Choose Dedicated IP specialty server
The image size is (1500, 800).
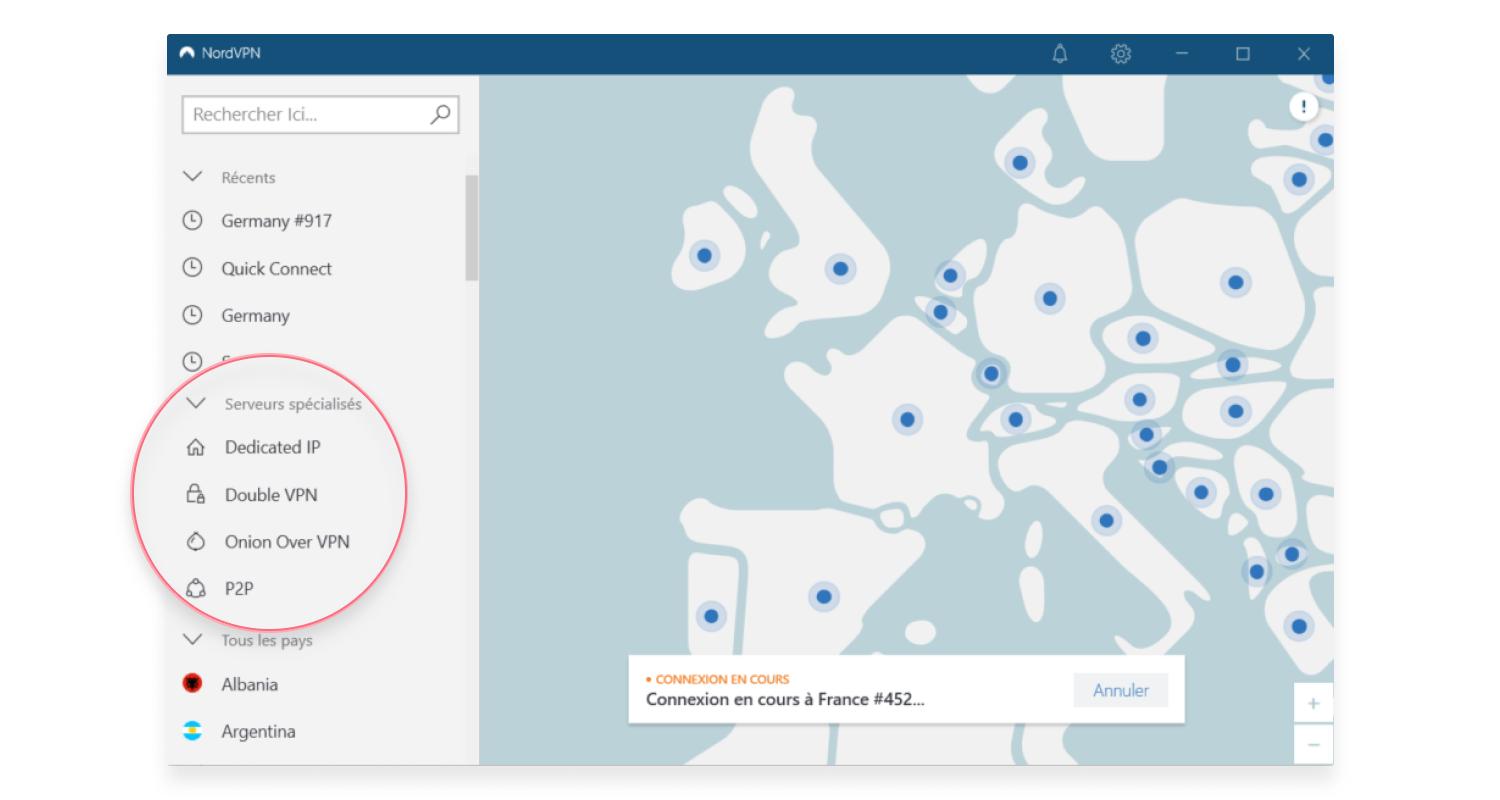[273, 448]
